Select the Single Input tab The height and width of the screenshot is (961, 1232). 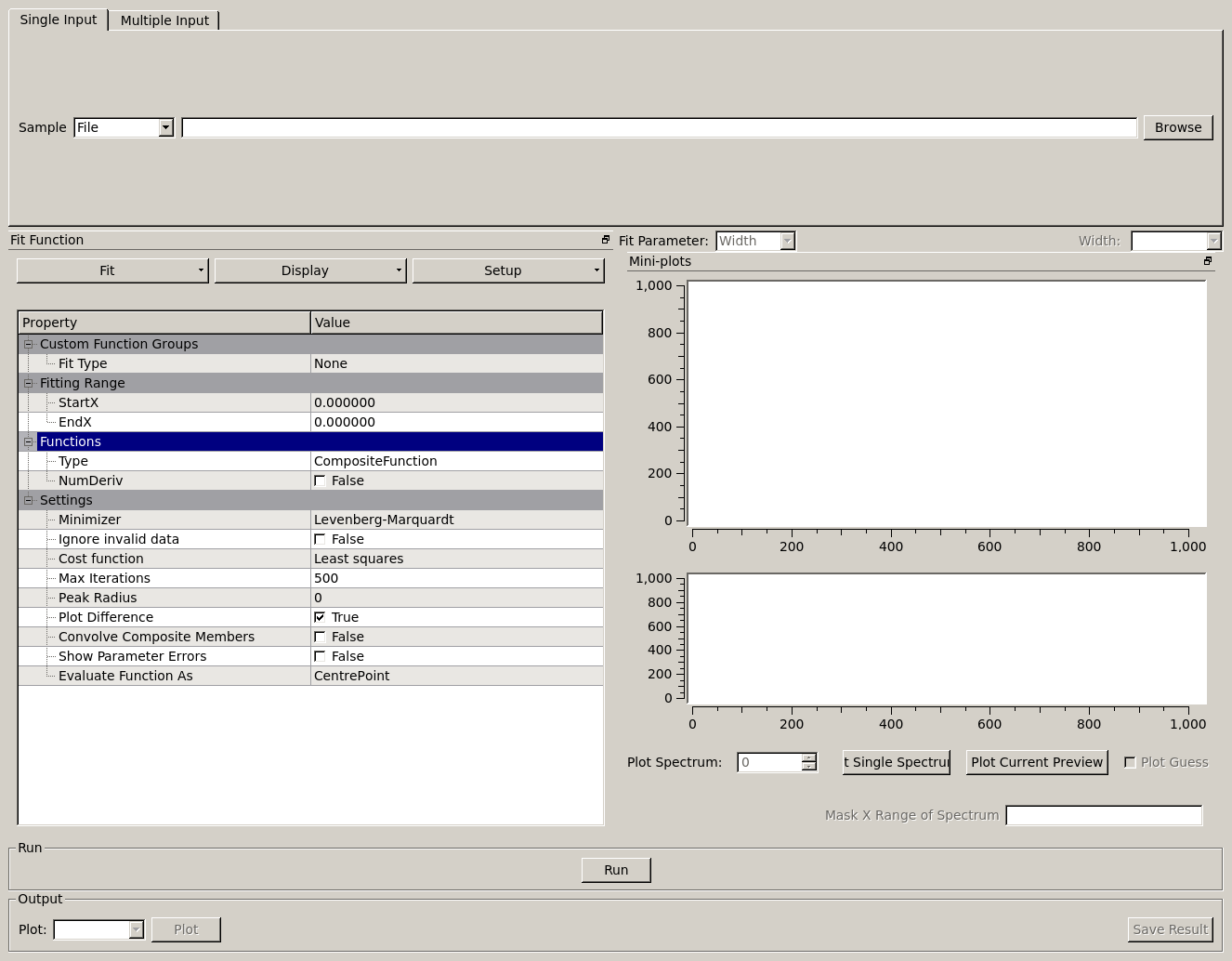[58, 20]
